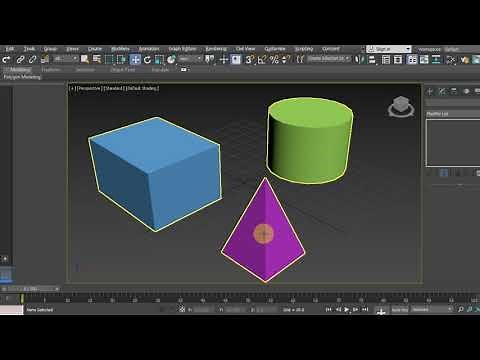Screen dimensions: 480x360
Task: Switch to the Selection ribbon tab
Action: 85,70
